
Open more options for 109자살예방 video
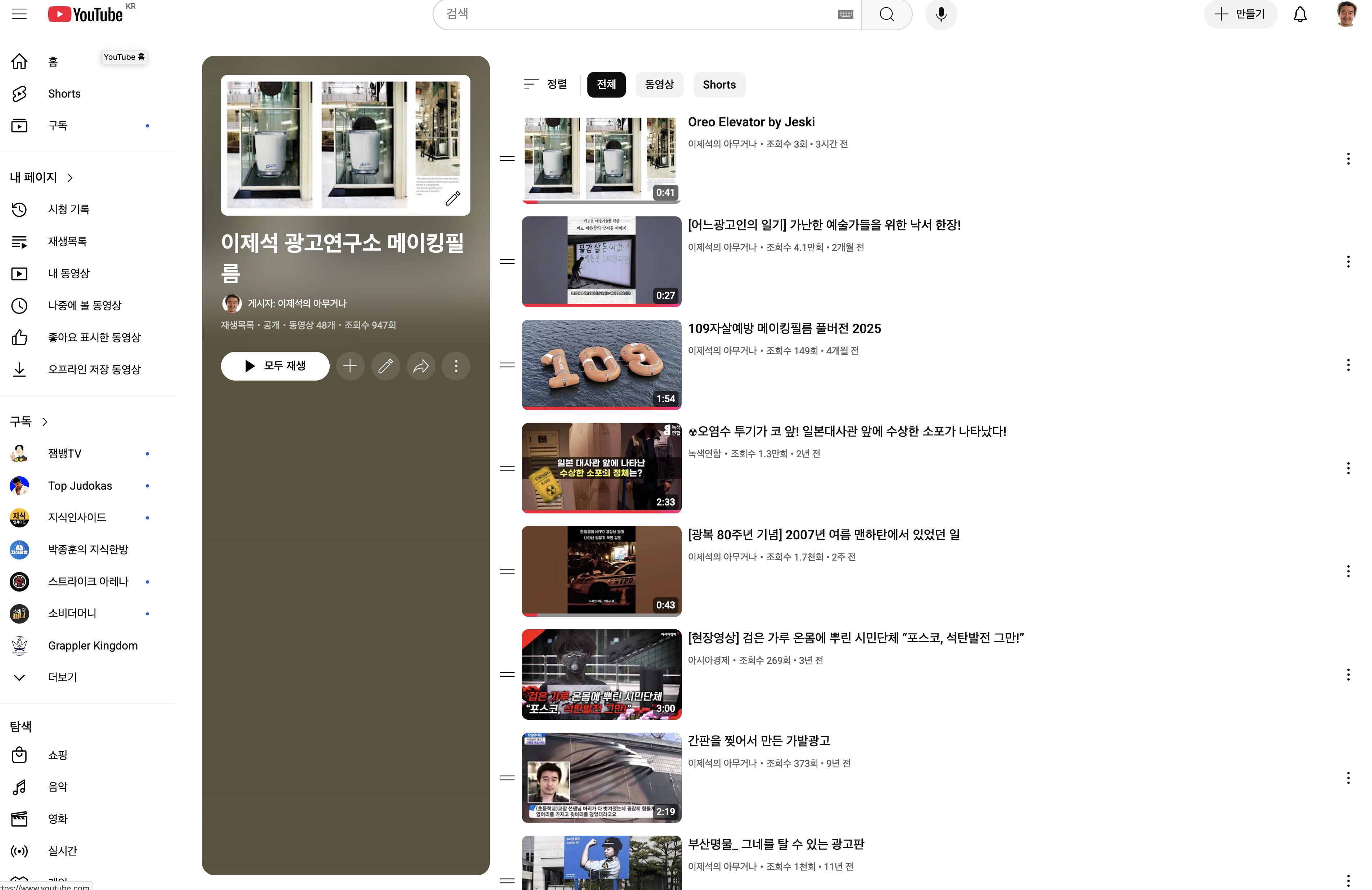point(1348,365)
